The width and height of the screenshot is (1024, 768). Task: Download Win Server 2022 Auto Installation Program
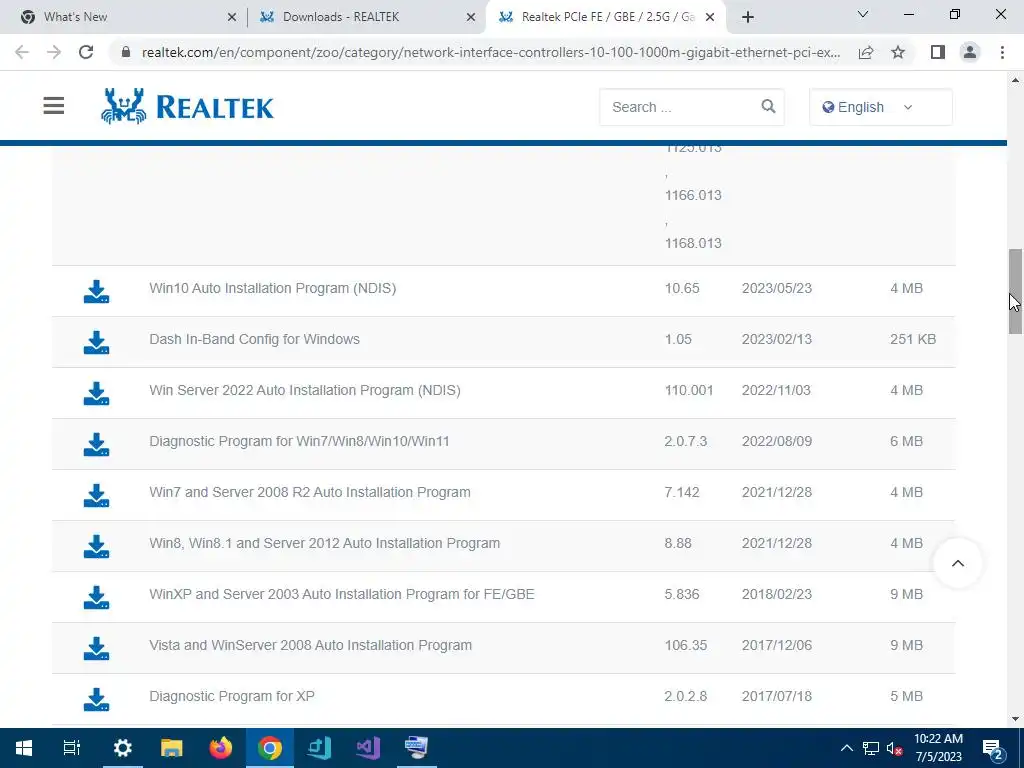pyautogui.click(x=96, y=393)
